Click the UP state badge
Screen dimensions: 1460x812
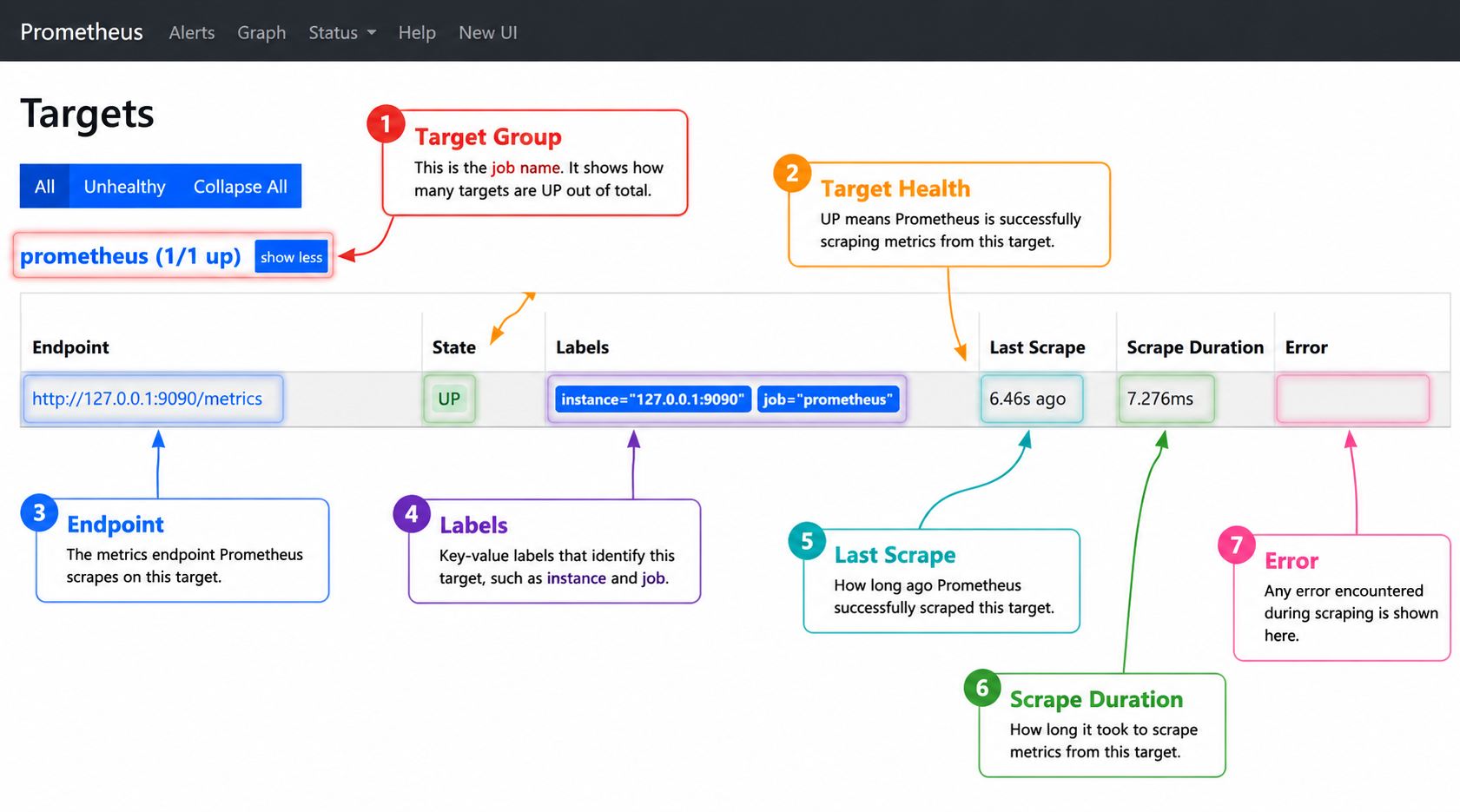(x=449, y=399)
